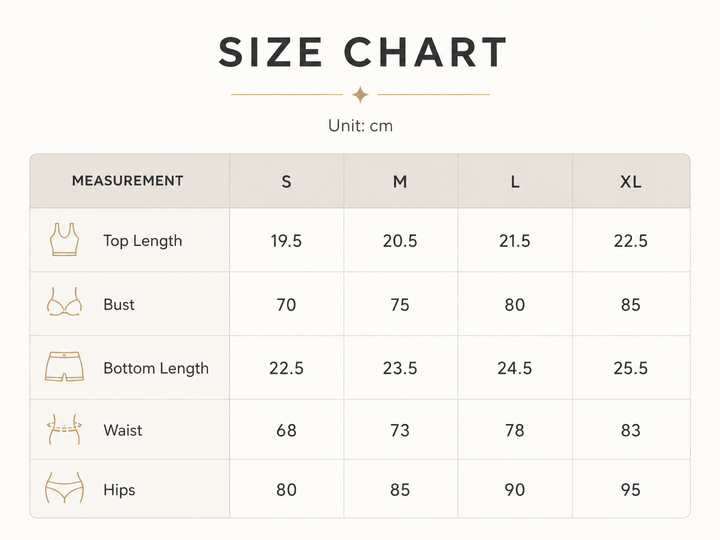Select the XL size column header
The image size is (720, 540).
click(630, 182)
